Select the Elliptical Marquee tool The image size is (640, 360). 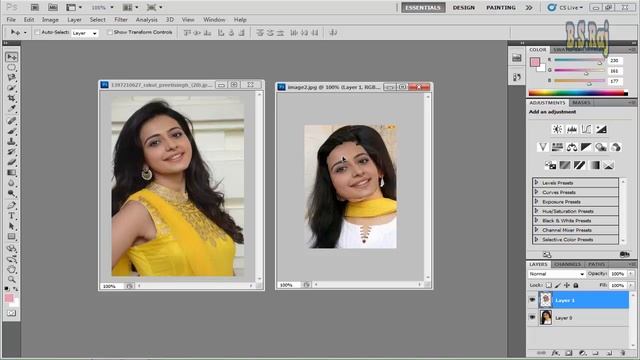(11, 67)
